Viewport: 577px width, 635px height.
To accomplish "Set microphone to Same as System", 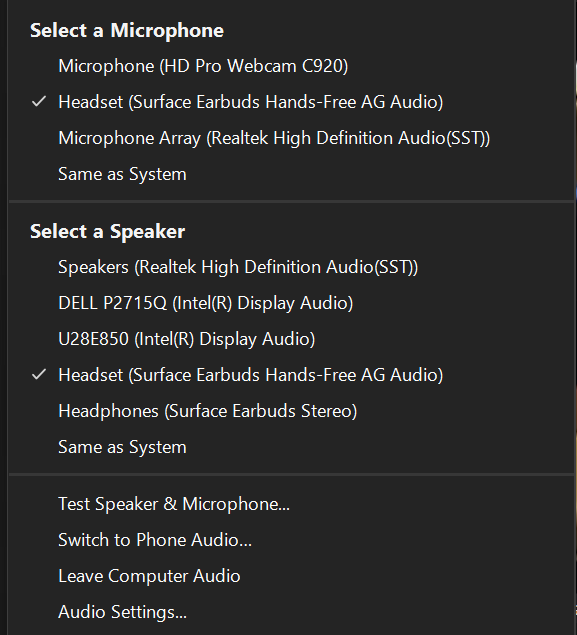I will tap(290, 174).
